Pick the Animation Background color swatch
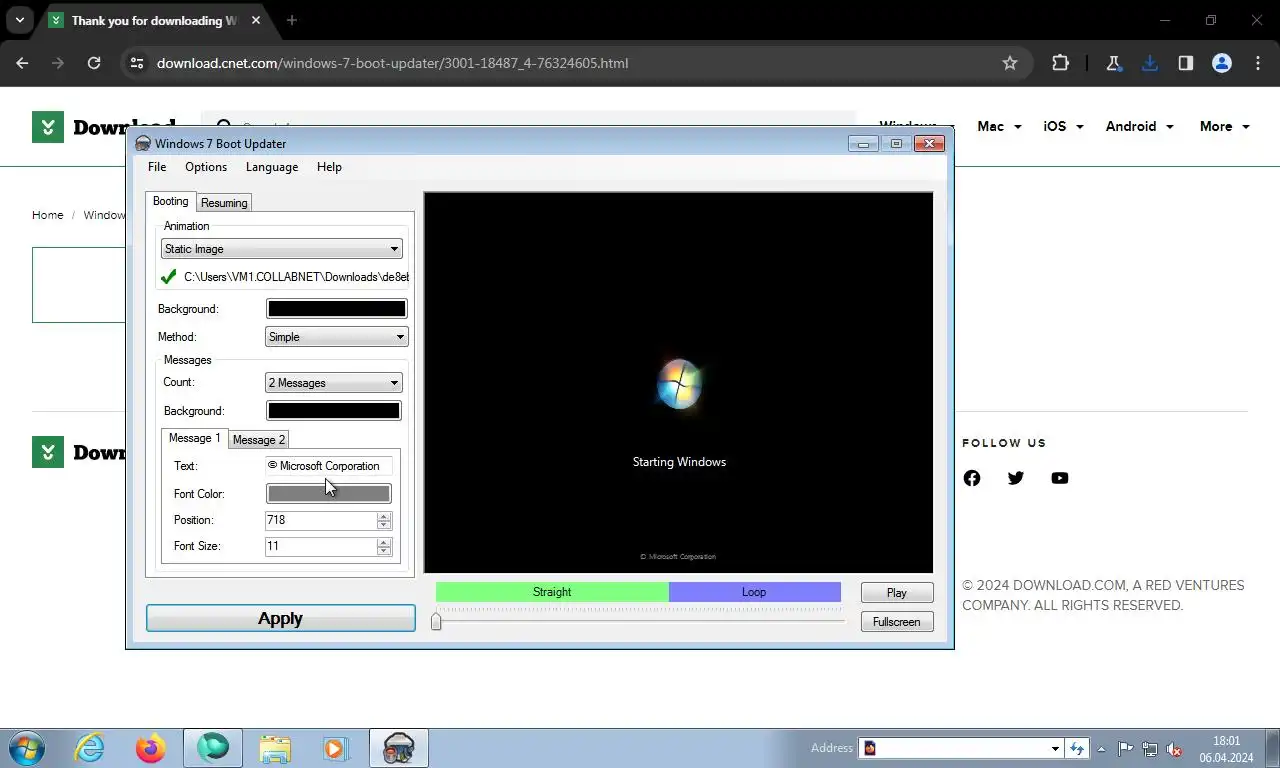The image size is (1280, 768). click(336, 309)
